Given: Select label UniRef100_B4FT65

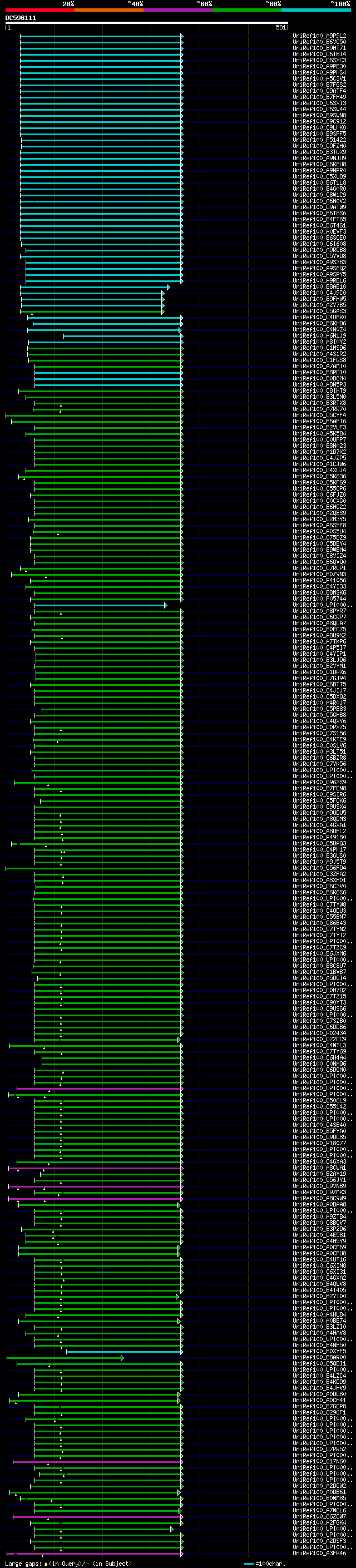Looking at the screenshot, I should point(319,219).
